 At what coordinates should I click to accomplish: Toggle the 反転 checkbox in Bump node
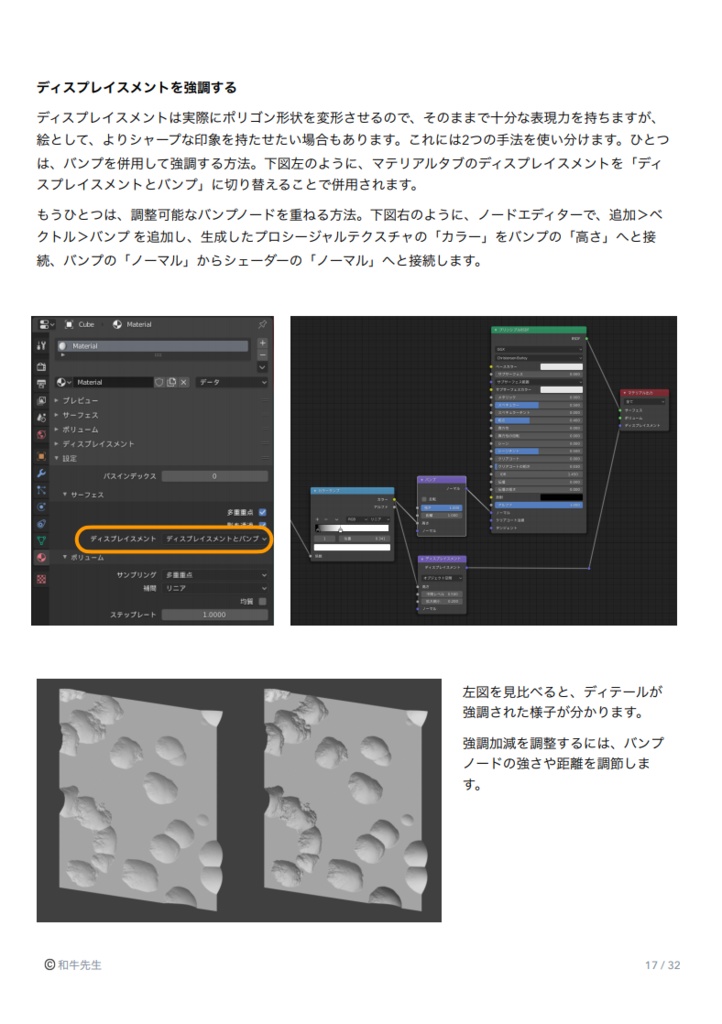pos(424,499)
